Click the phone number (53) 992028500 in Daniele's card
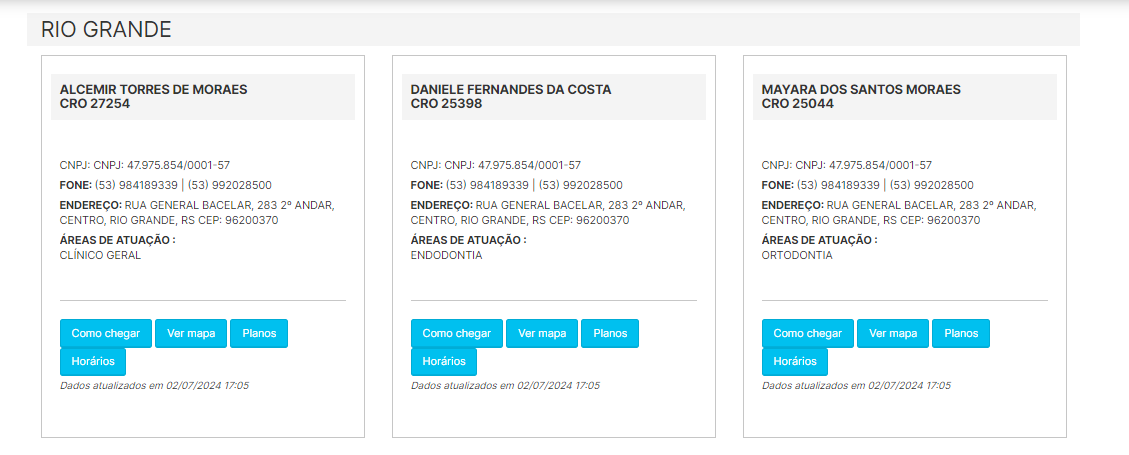This screenshot has height=455, width=1129. [579, 185]
